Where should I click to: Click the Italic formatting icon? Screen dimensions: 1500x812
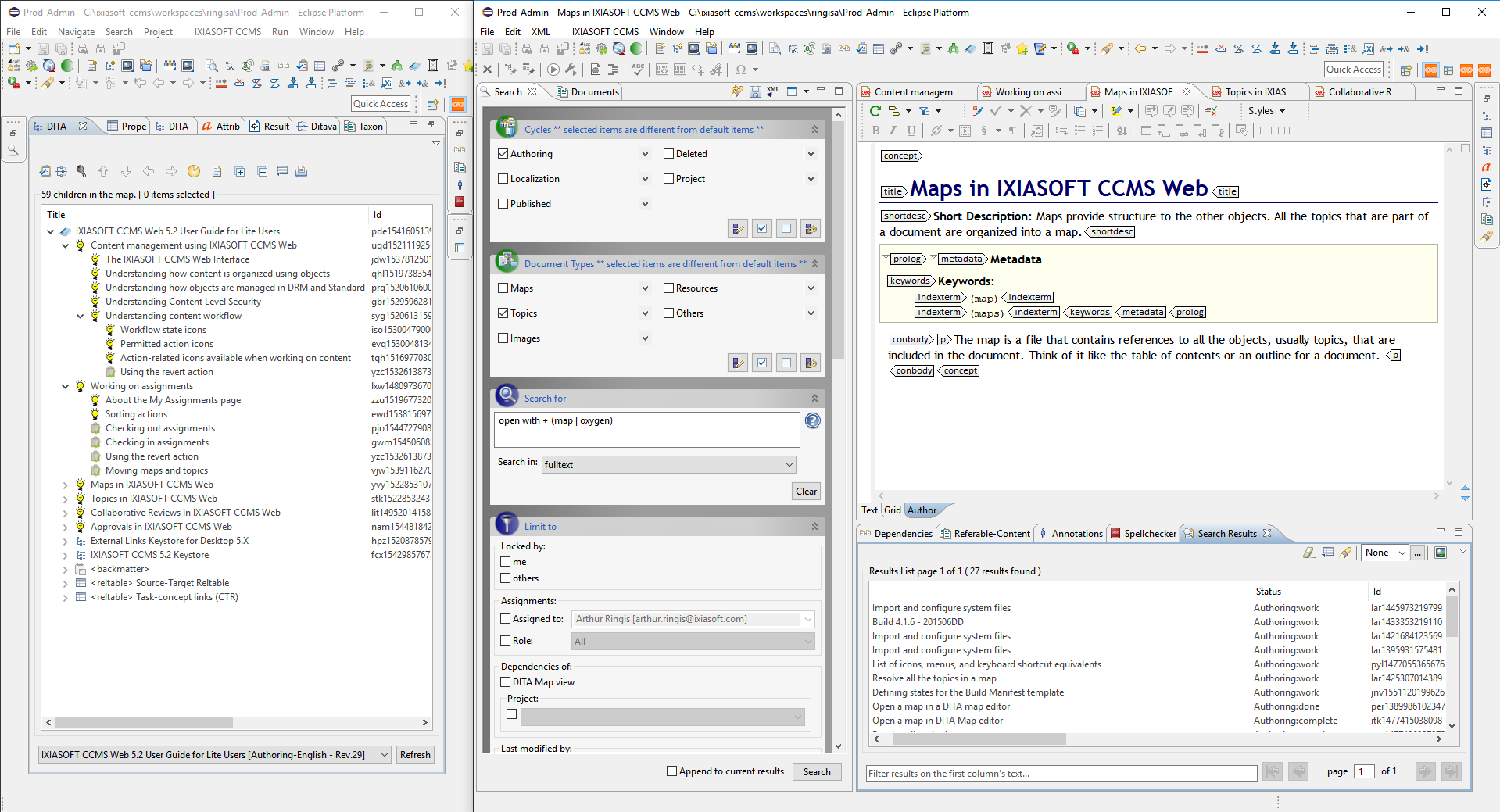coord(893,131)
